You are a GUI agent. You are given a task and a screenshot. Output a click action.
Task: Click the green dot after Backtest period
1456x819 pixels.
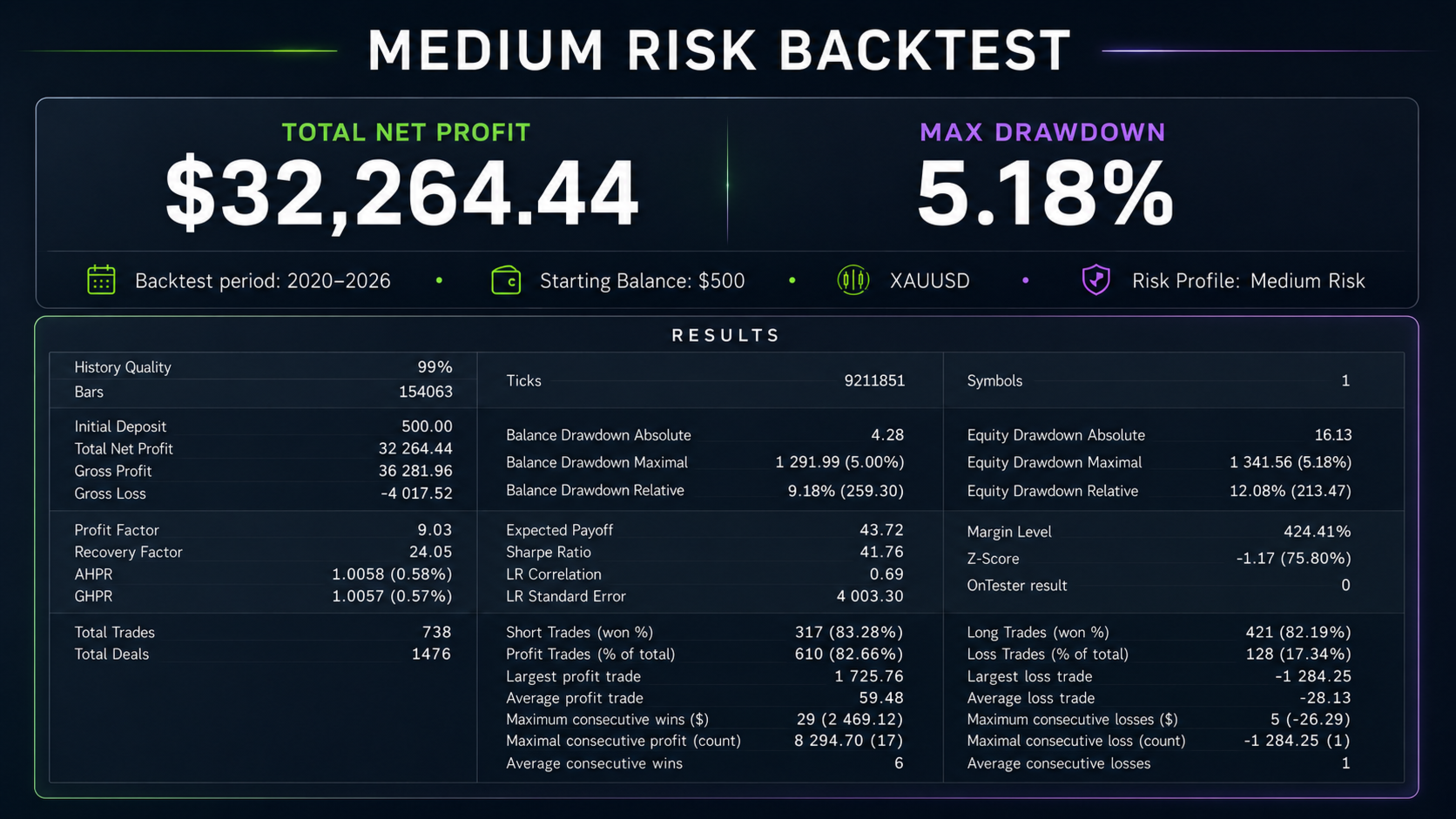pos(439,280)
